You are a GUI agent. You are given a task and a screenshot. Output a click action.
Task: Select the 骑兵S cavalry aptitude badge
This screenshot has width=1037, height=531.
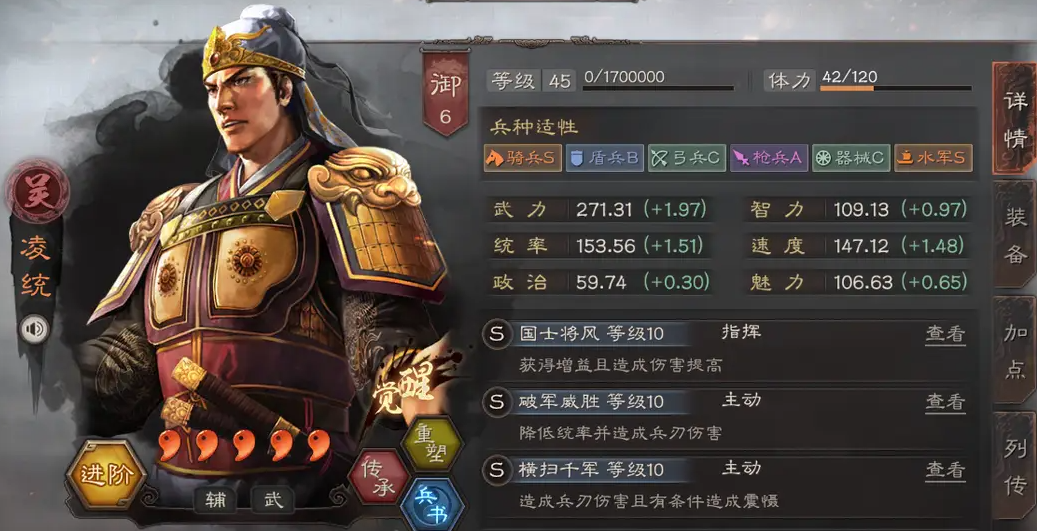[x=522, y=158]
